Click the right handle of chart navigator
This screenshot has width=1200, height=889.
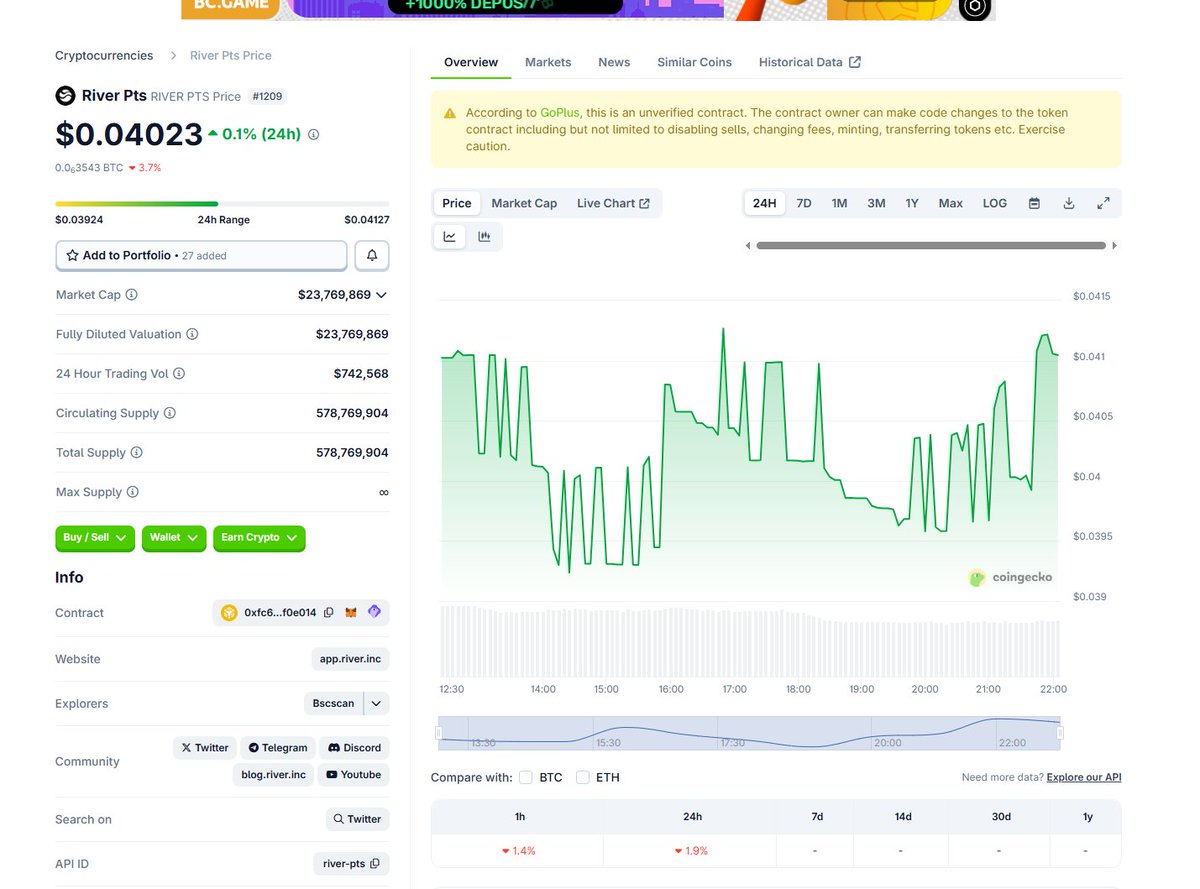1060,733
